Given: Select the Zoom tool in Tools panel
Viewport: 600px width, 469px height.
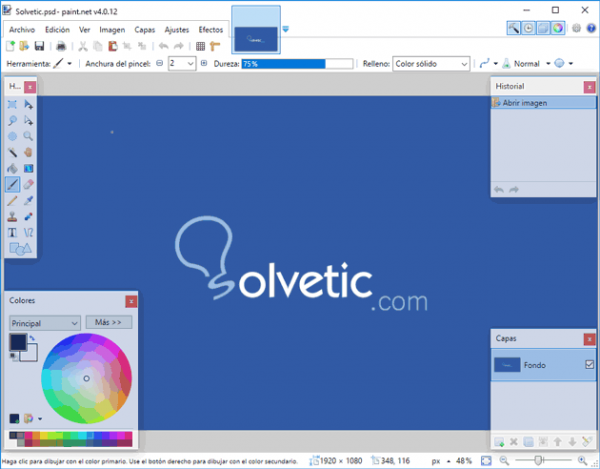Looking at the screenshot, I should click(28, 136).
